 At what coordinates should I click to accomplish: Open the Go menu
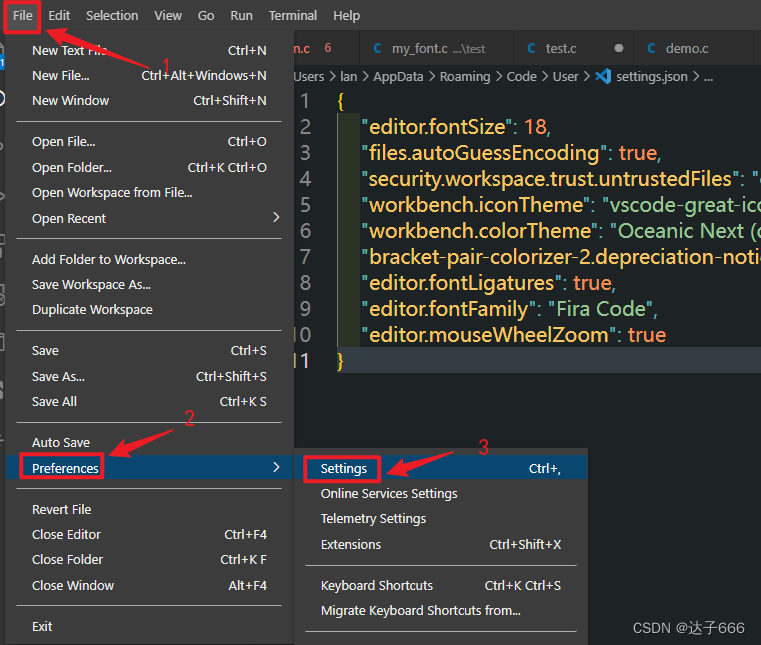206,16
